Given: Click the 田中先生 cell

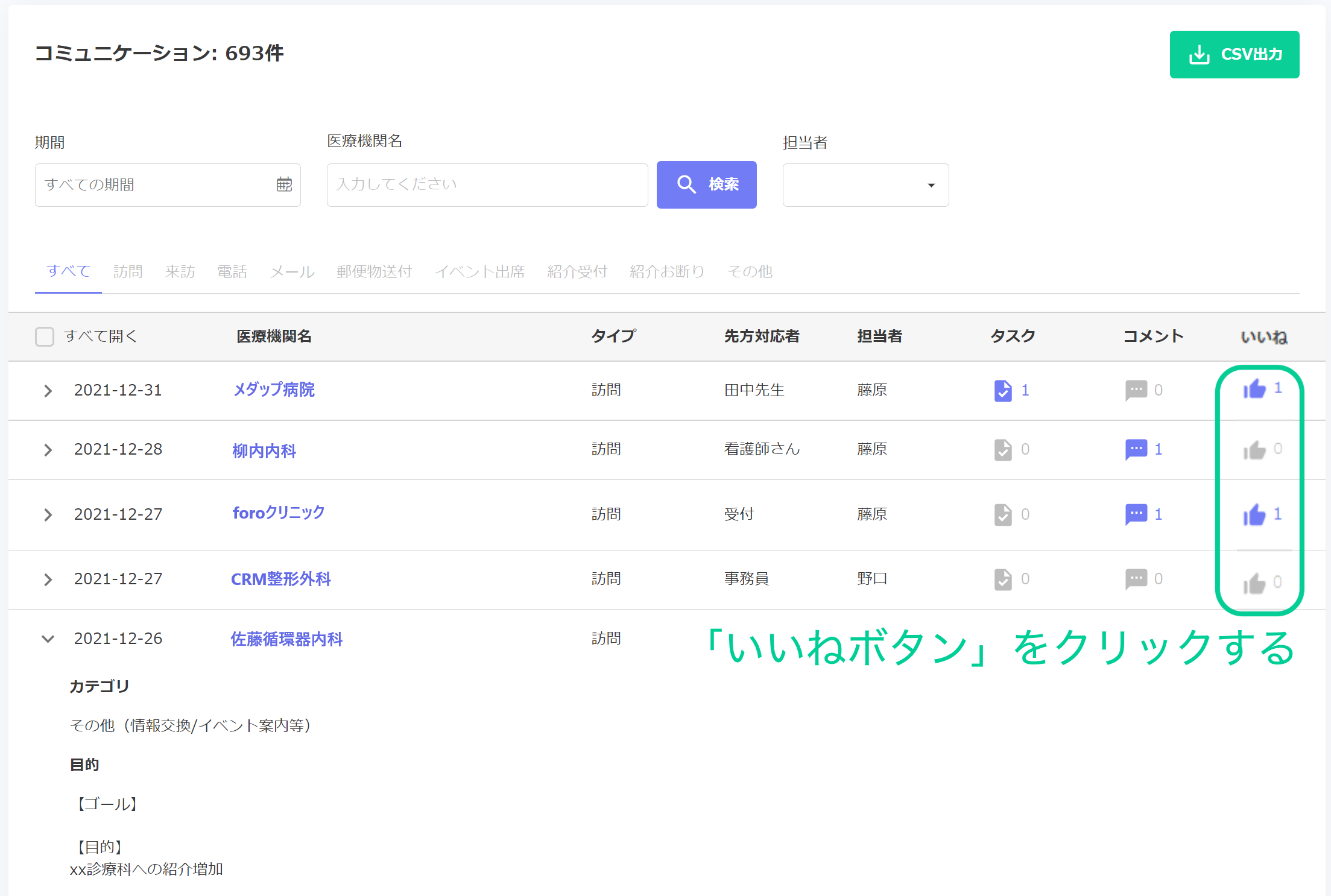Looking at the screenshot, I should 754,391.
